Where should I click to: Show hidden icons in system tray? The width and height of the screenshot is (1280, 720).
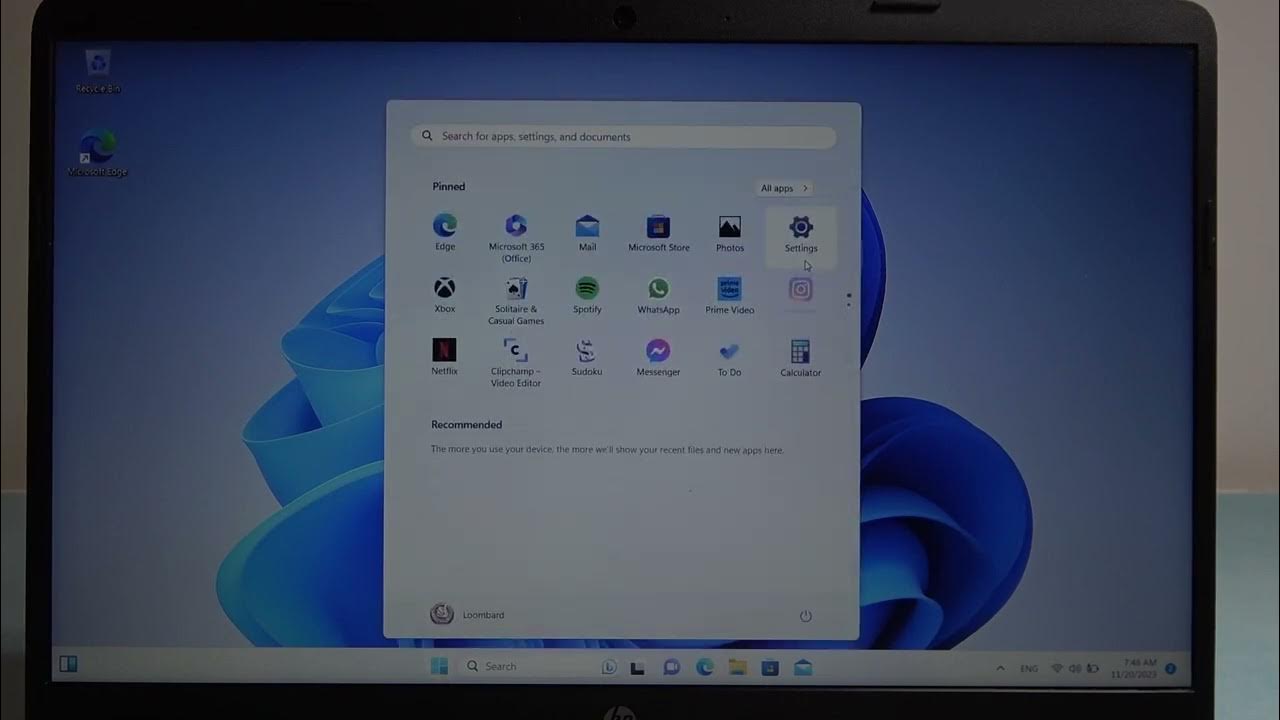coord(1000,668)
